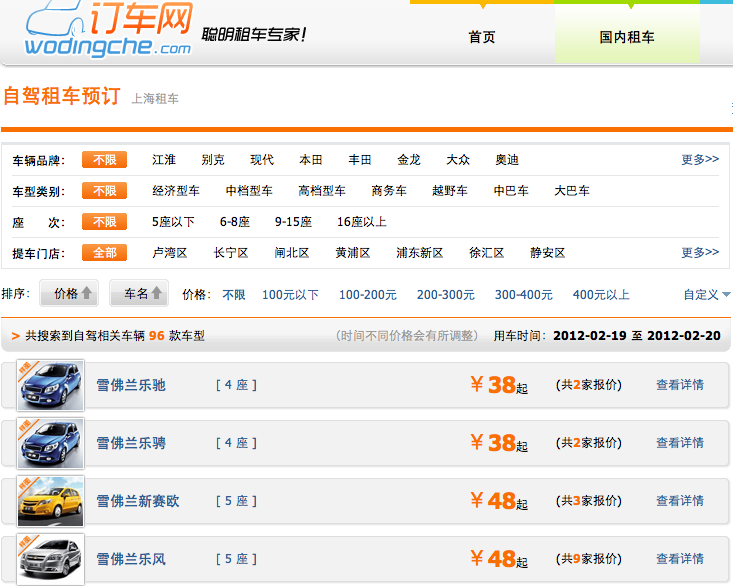Choose the 浦东新区 pickup store
Viewport: 733px width, 586px height.
pyautogui.click(x=419, y=253)
